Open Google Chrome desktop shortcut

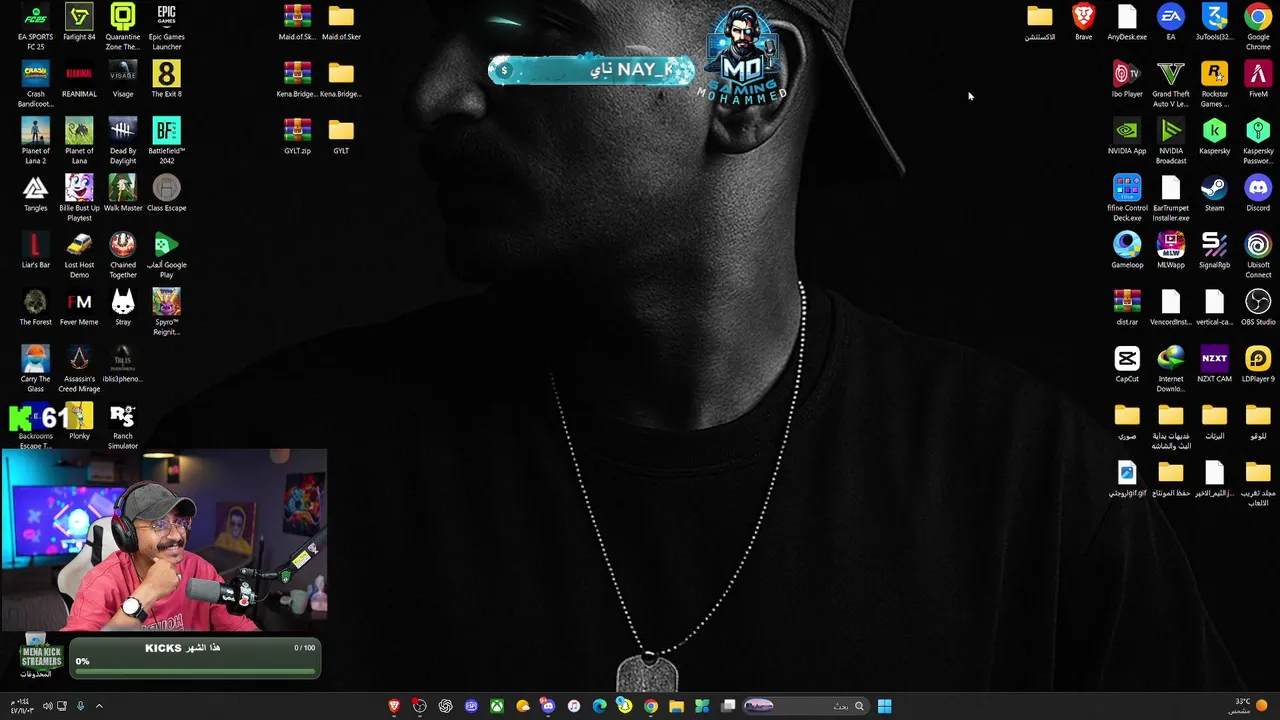pos(1258,27)
